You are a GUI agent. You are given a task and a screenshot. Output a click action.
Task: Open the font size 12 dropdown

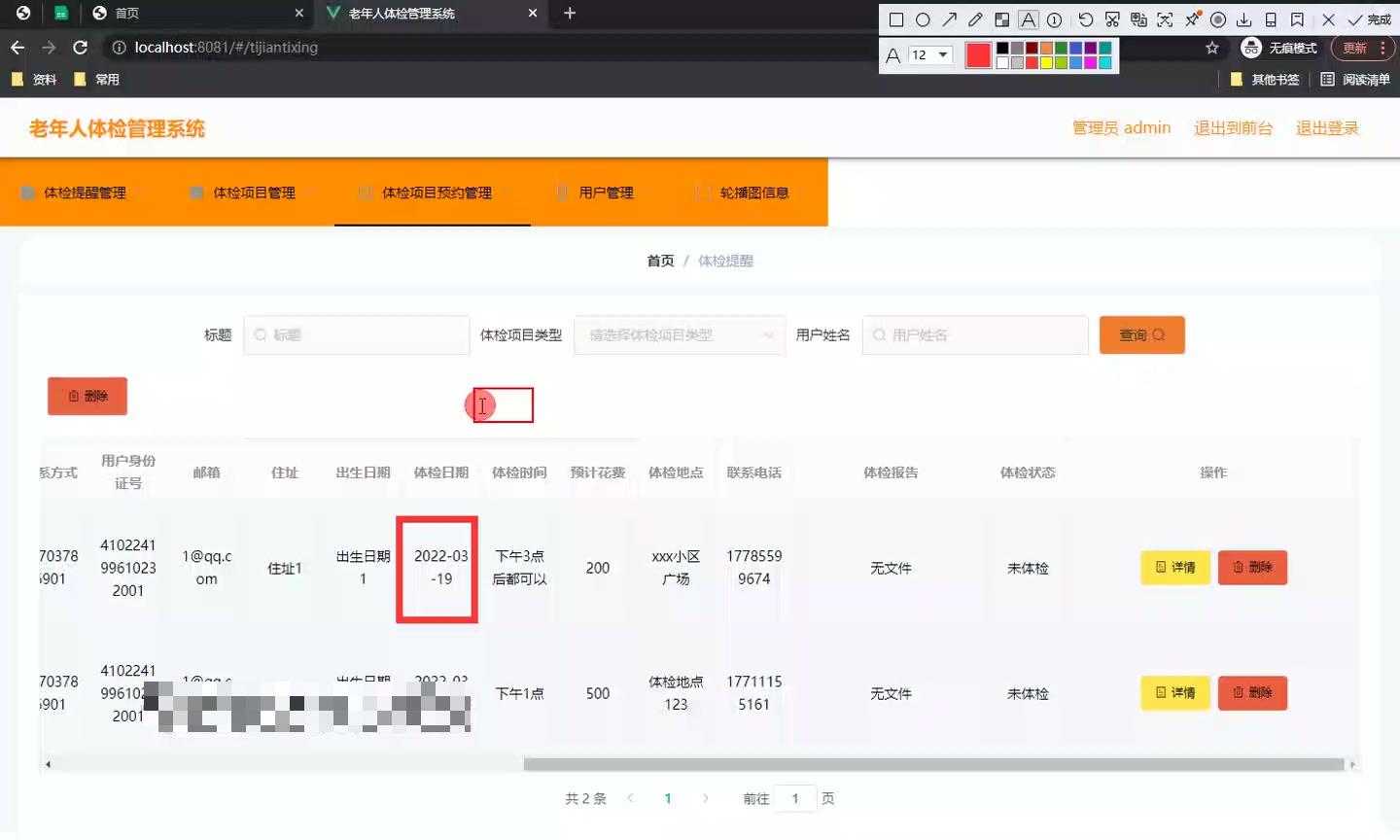[929, 55]
